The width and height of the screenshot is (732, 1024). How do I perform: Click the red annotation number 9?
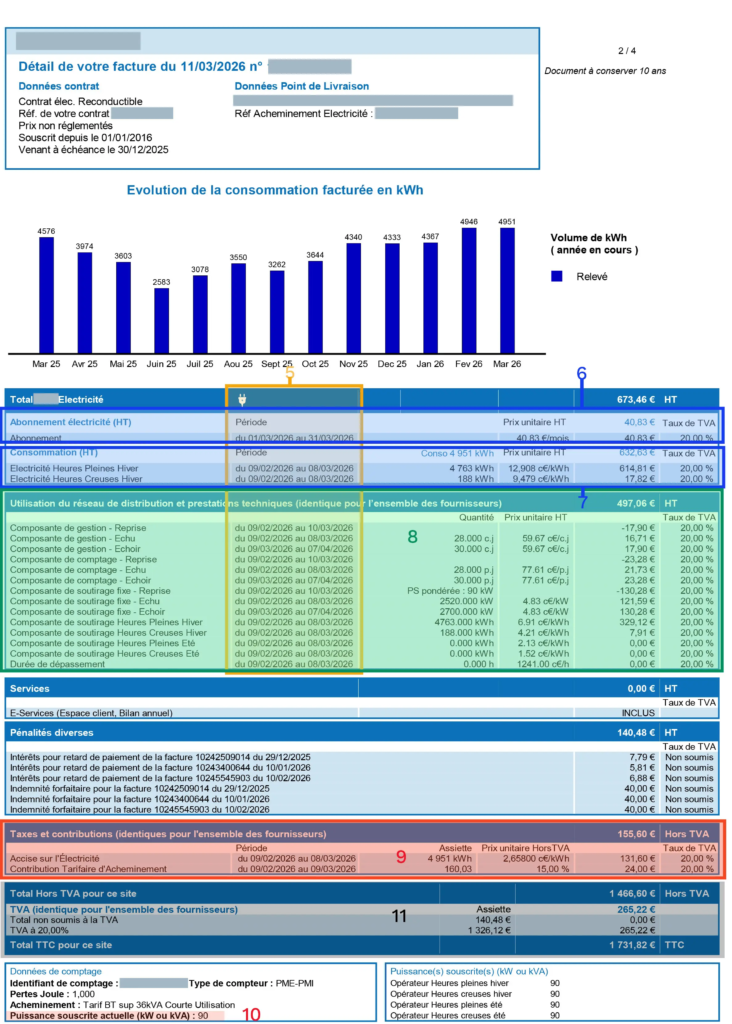(x=400, y=855)
